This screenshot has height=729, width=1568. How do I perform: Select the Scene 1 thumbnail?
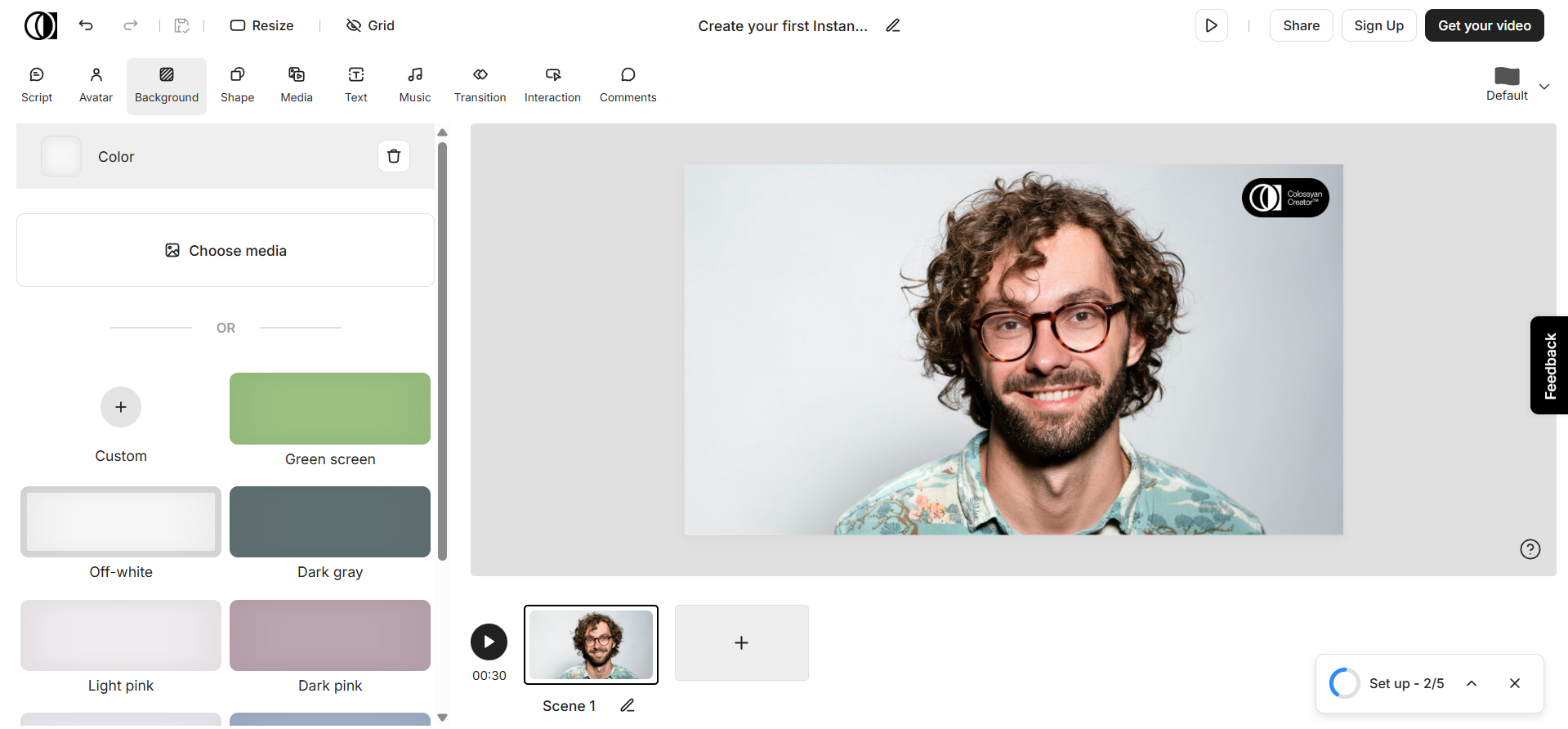click(x=591, y=644)
